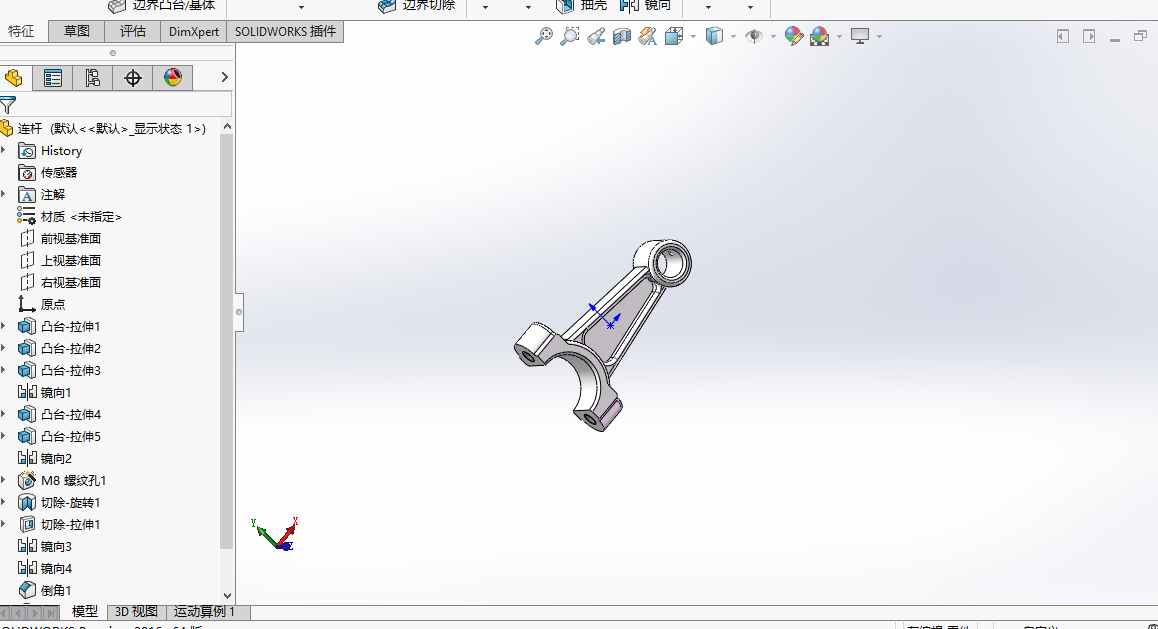
Task: Select 材质 <未指定> in the tree
Action: click(70, 216)
